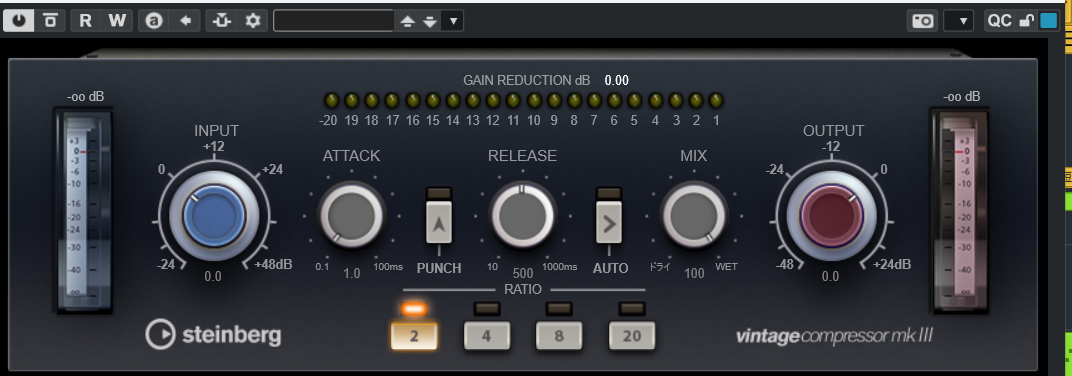The image size is (1072, 376).
Task: Click release value 500 field
Action: 523,273
